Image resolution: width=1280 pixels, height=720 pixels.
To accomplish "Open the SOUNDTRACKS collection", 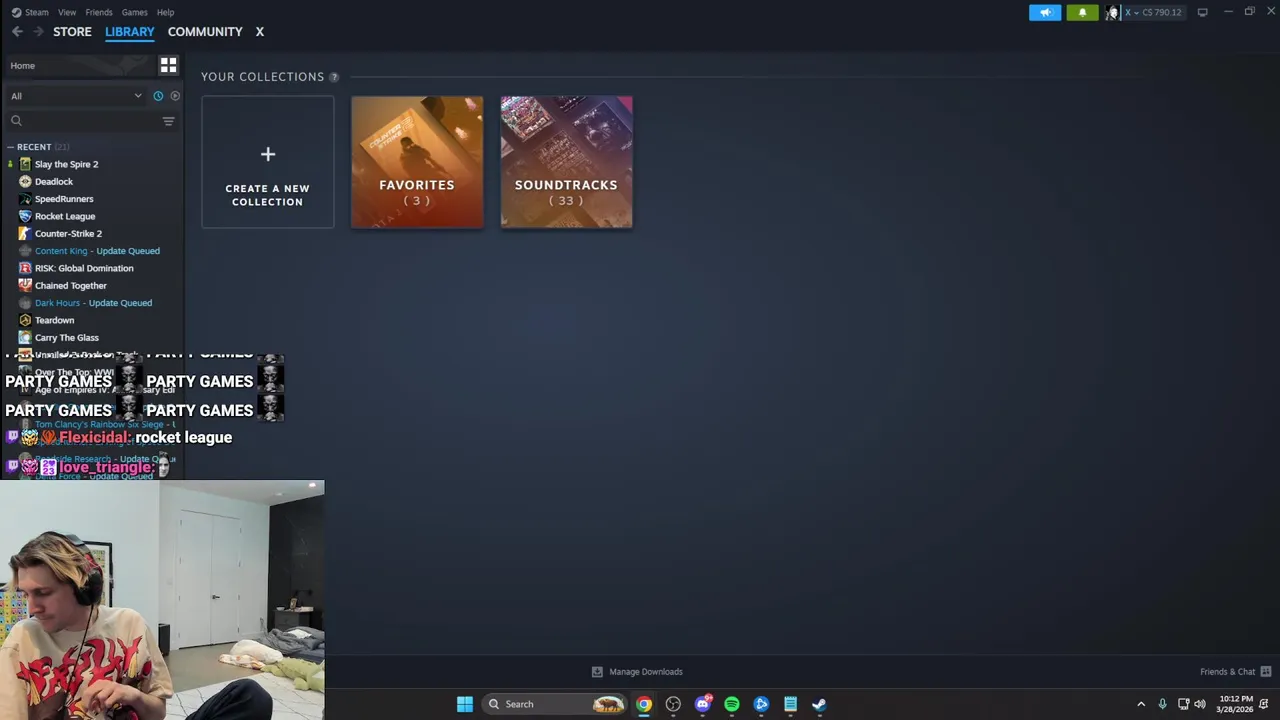I will [566, 162].
